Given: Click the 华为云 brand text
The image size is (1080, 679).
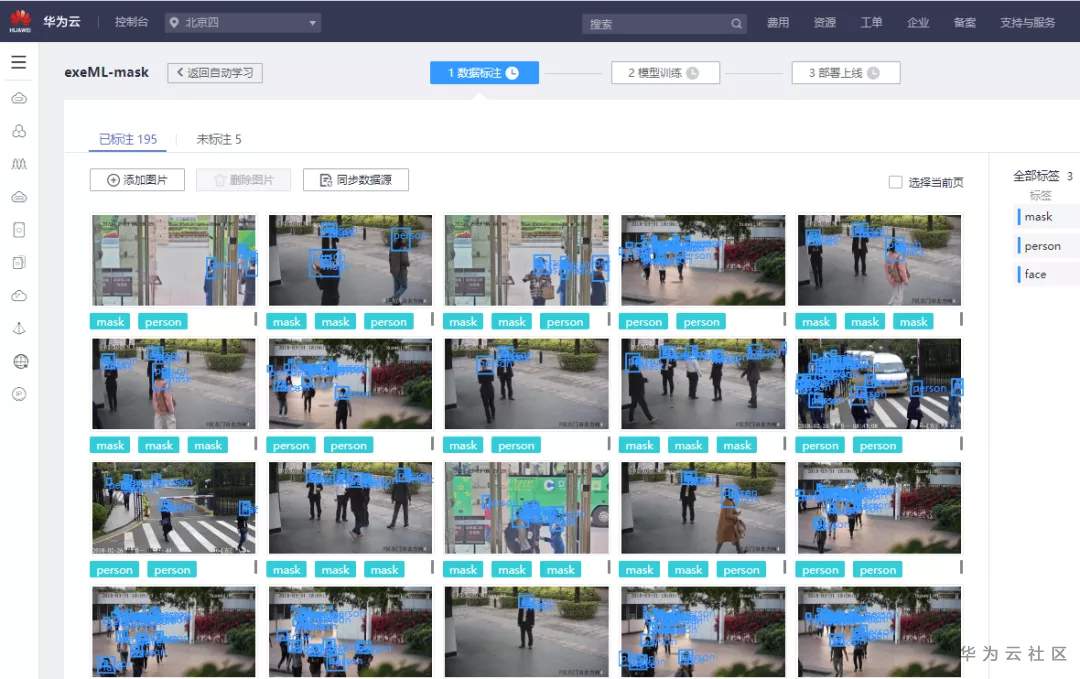Looking at the screenshot, I should 62,22.
